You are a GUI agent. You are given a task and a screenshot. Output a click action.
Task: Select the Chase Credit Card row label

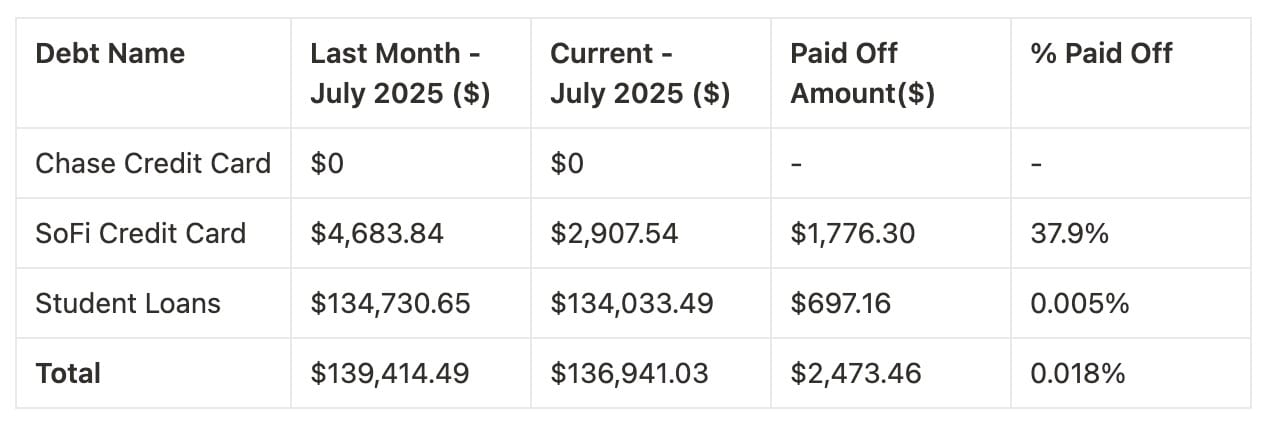(153, 163)
